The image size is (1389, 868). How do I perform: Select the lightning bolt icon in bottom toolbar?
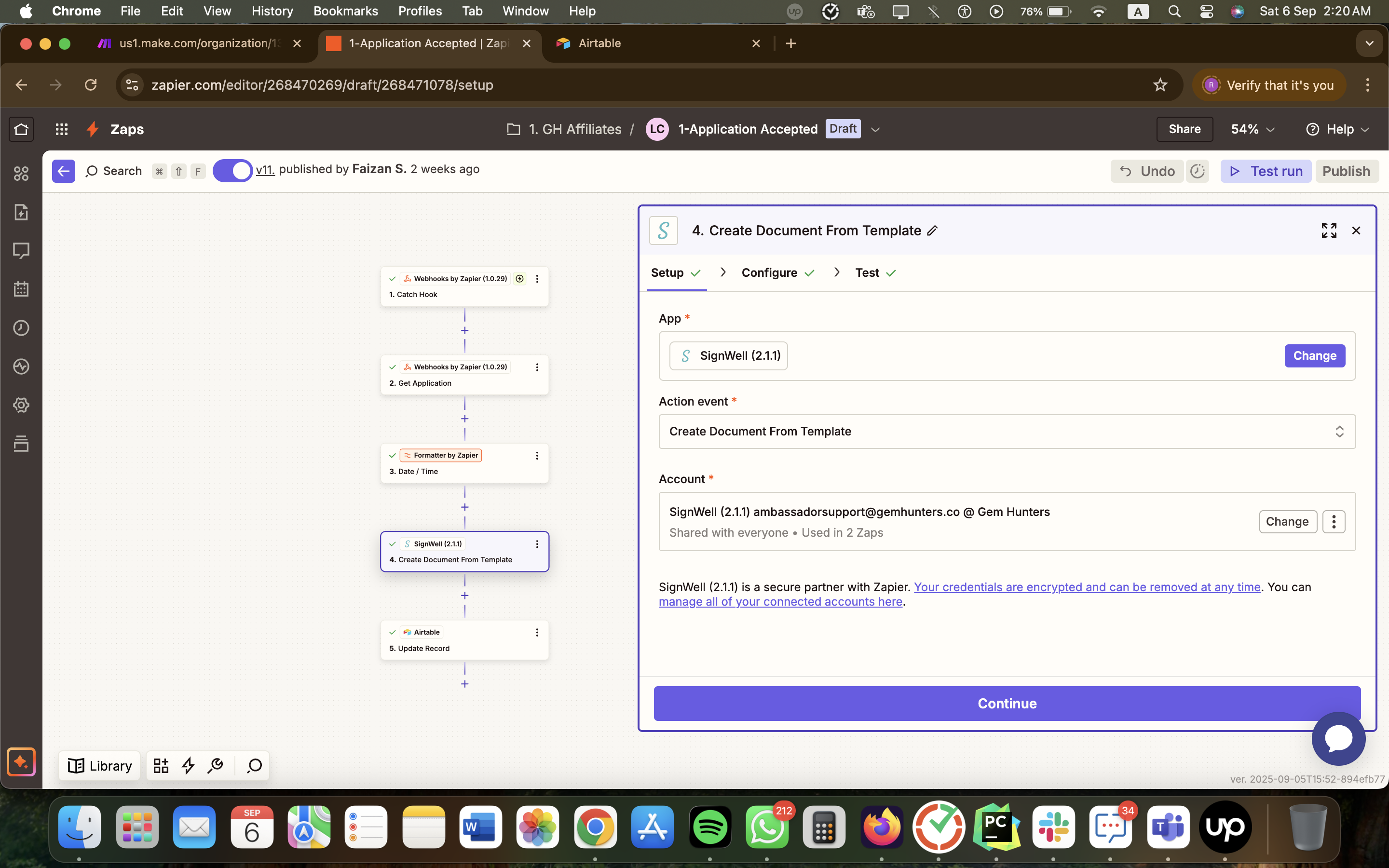pyautogui.click(x=188, y=765)
